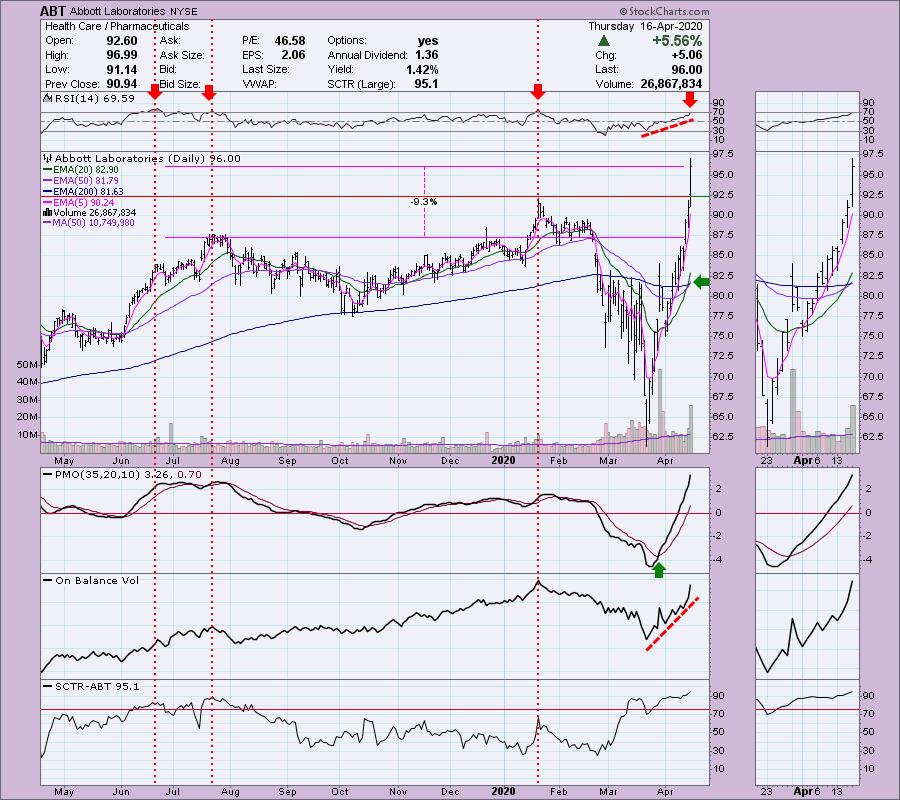This screenshot has height=800, width=900.
Task: Click the ABT ticker symbol in the header
Action: [x=52, y=11]
